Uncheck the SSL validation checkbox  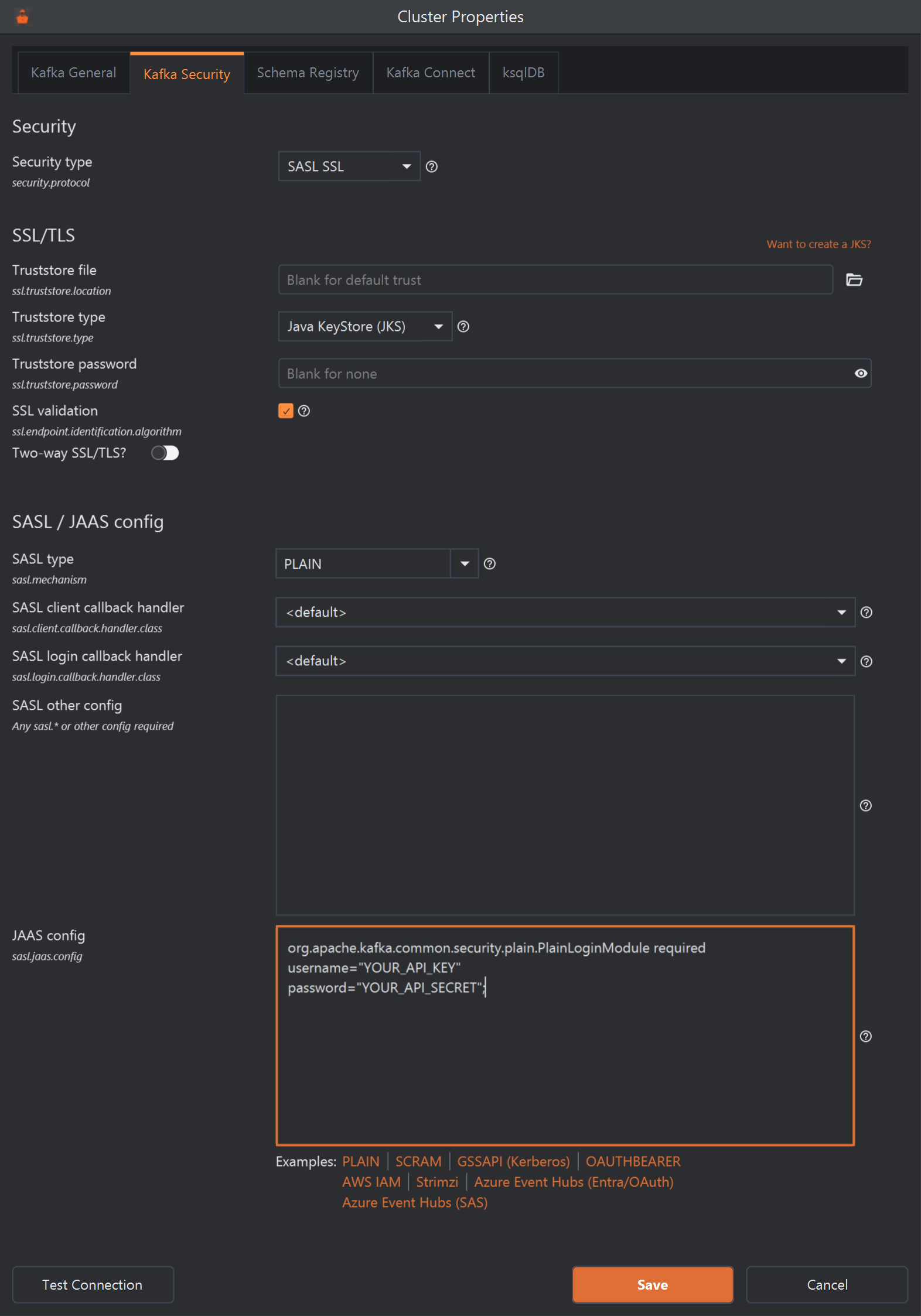pyautogui.click(x=286, y=411)
